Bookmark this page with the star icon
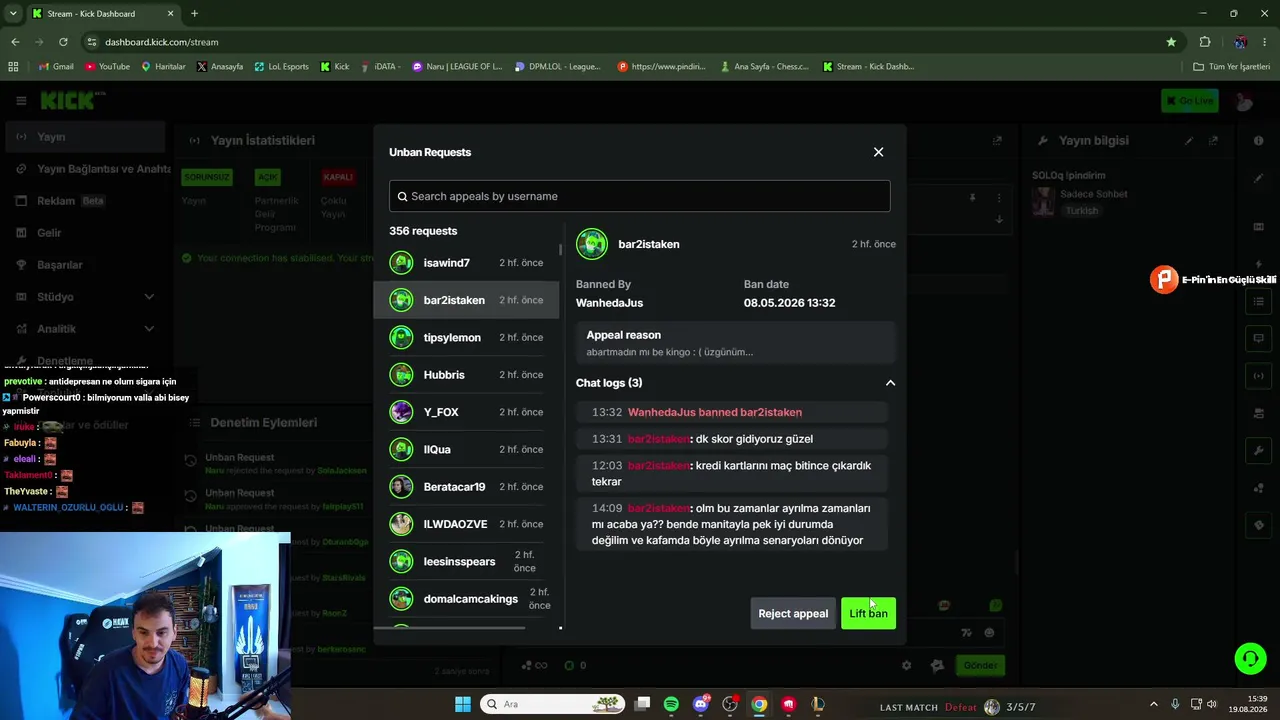Viewport: 1280px width, 720px height. [x=1171, y=42]
